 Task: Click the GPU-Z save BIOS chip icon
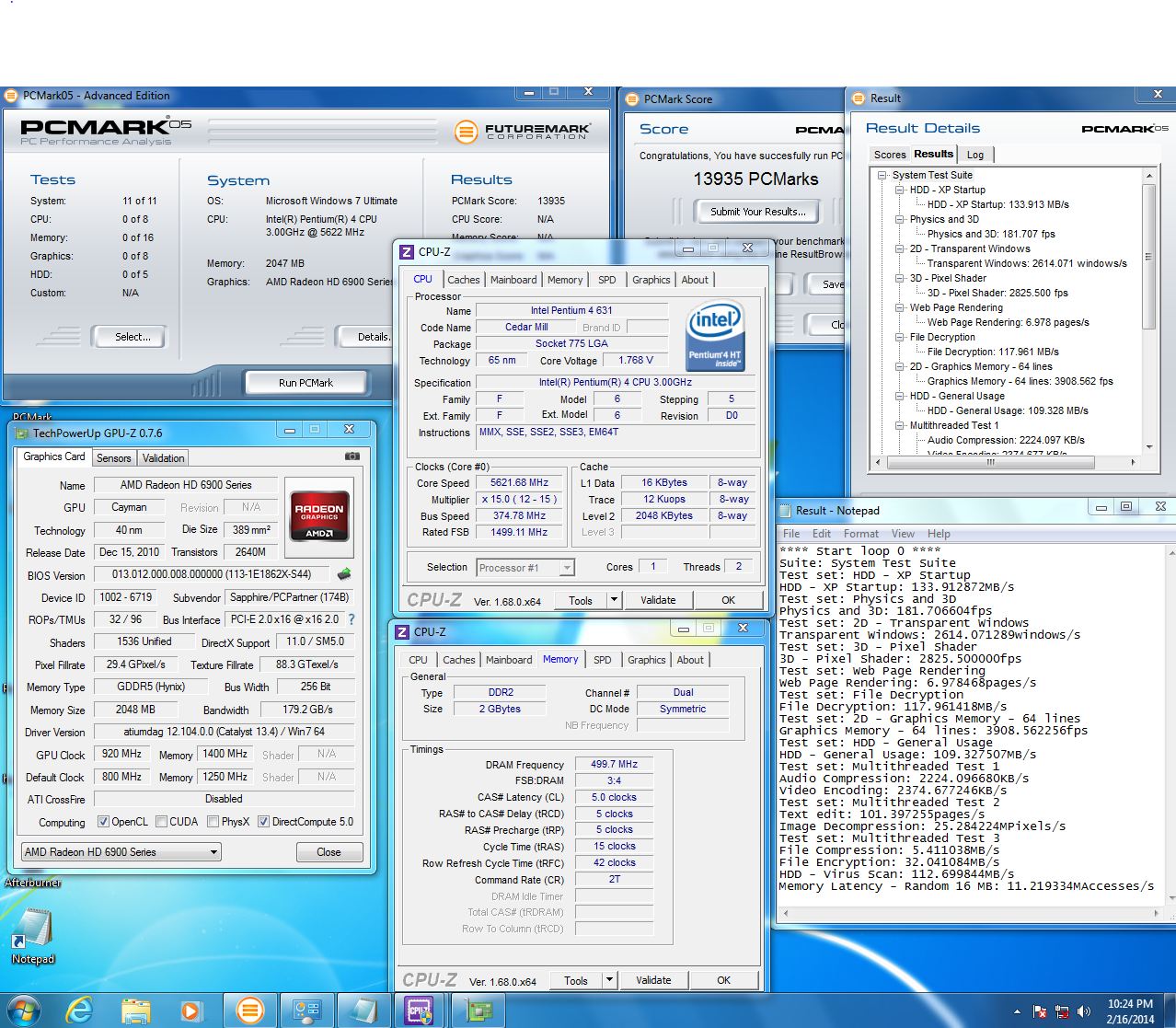(344, 574)
